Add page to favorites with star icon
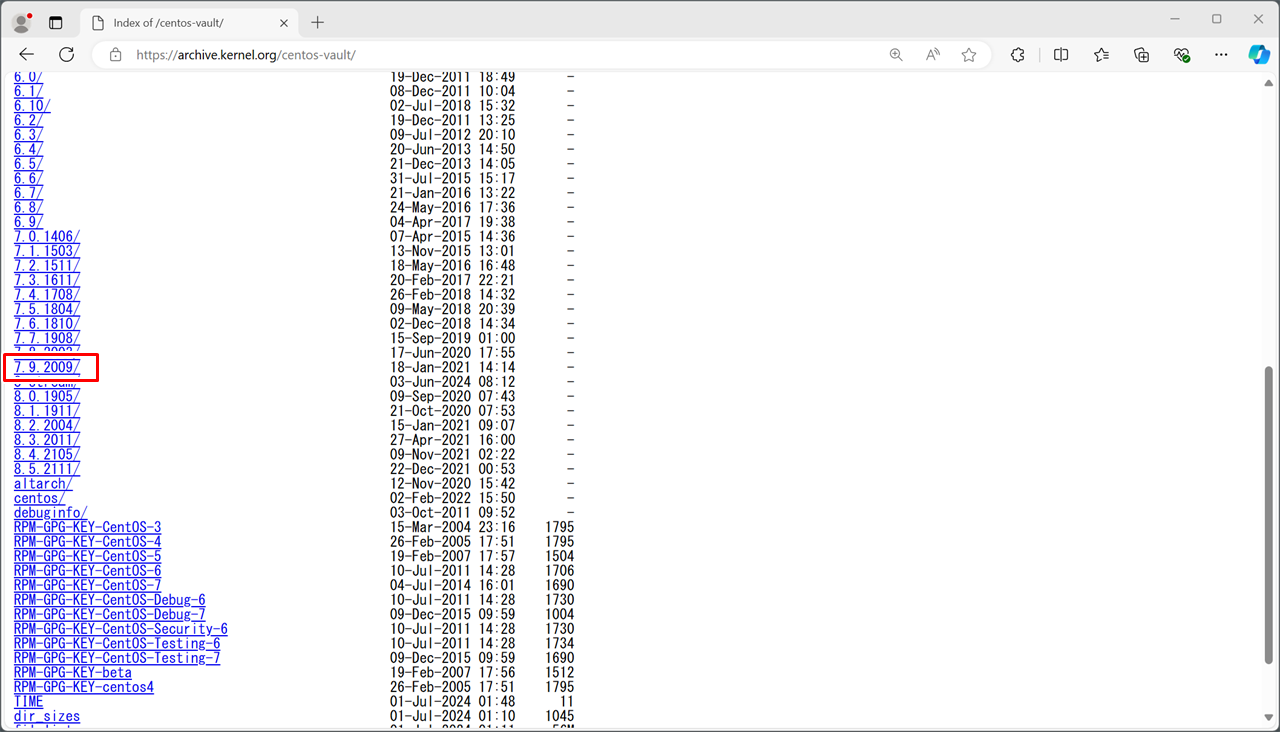Image resolution: width=1280 pixels, height=732 pixels. pyautogui.click(x=968, y=55)
